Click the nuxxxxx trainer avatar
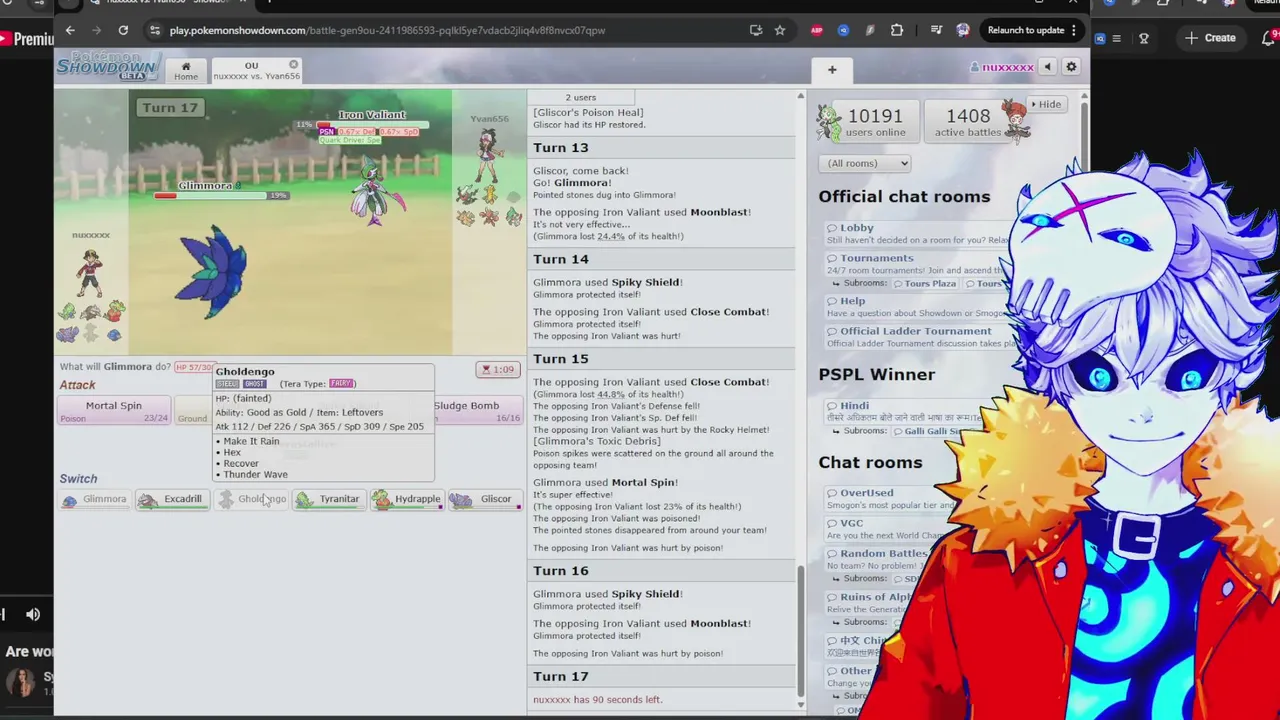 coord(90,273)
